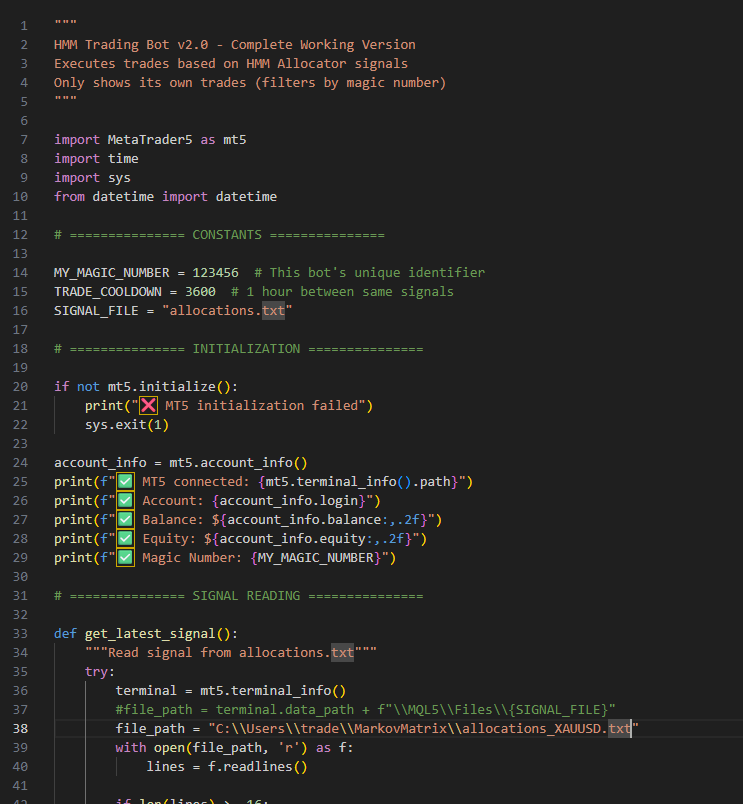Image resolution: width=743 pixels, height=804 pixels.
Task: Click MY_MAGIC_NUMBER in its assignment line
Action: [111, 273]
